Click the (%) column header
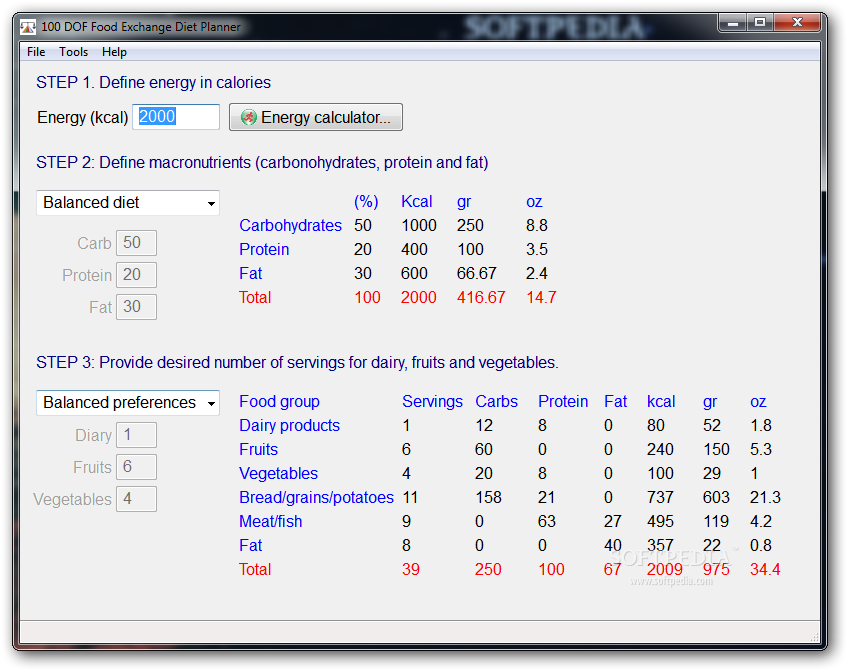Screen dimensions: 848x671 (x=366, y=202)
